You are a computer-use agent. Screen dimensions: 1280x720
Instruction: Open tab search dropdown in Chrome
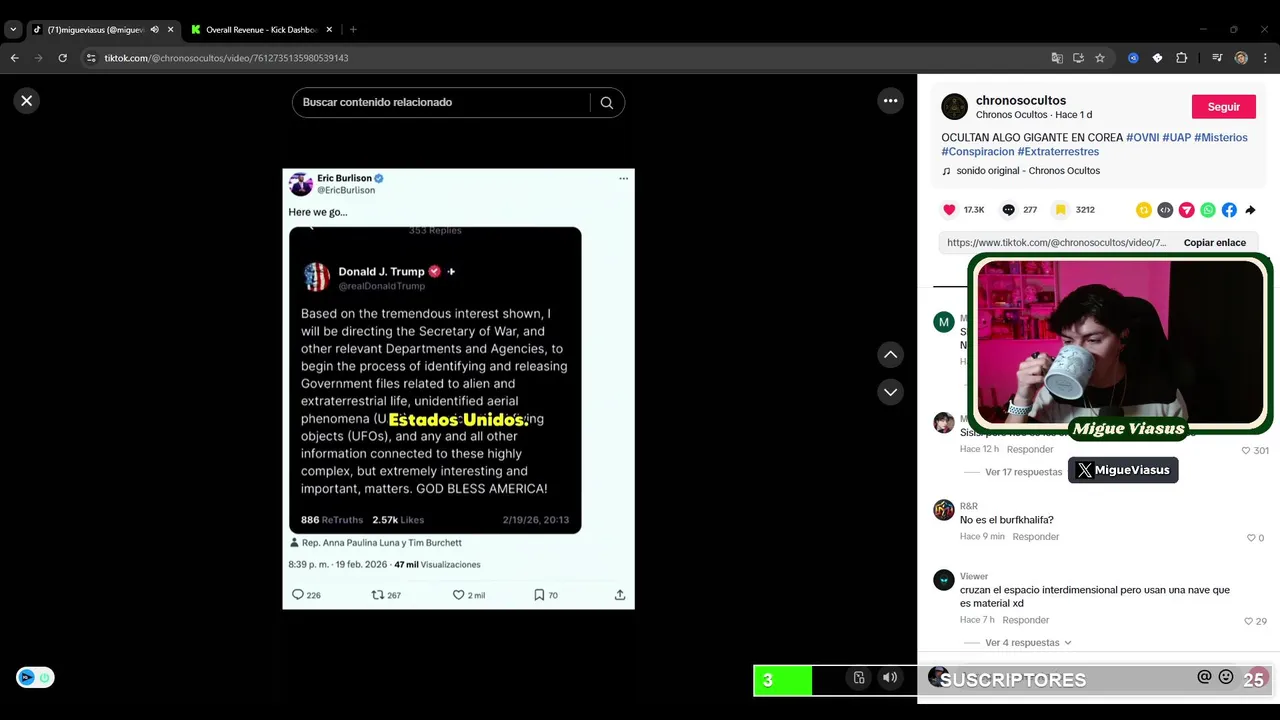13,30
